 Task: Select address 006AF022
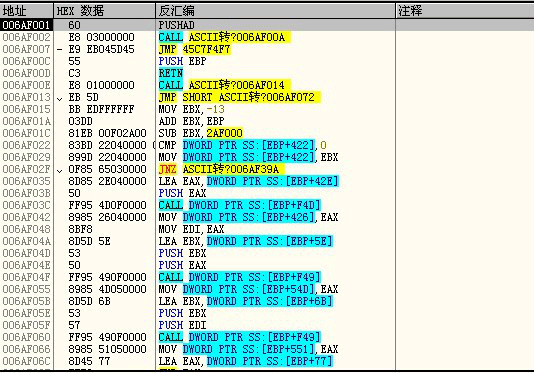click(26, 145)
